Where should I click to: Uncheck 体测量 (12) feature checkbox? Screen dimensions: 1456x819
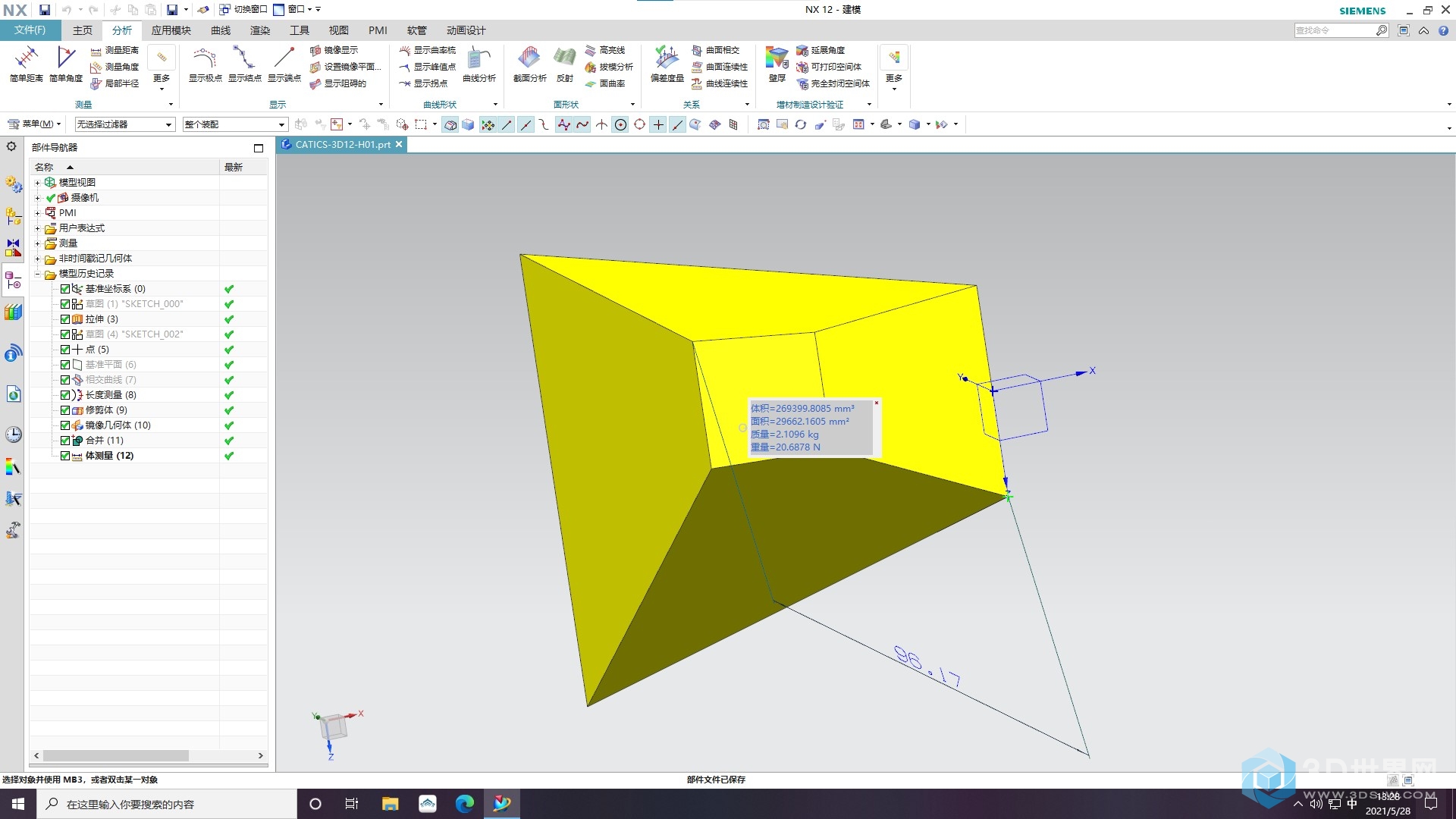pos(65,456)
